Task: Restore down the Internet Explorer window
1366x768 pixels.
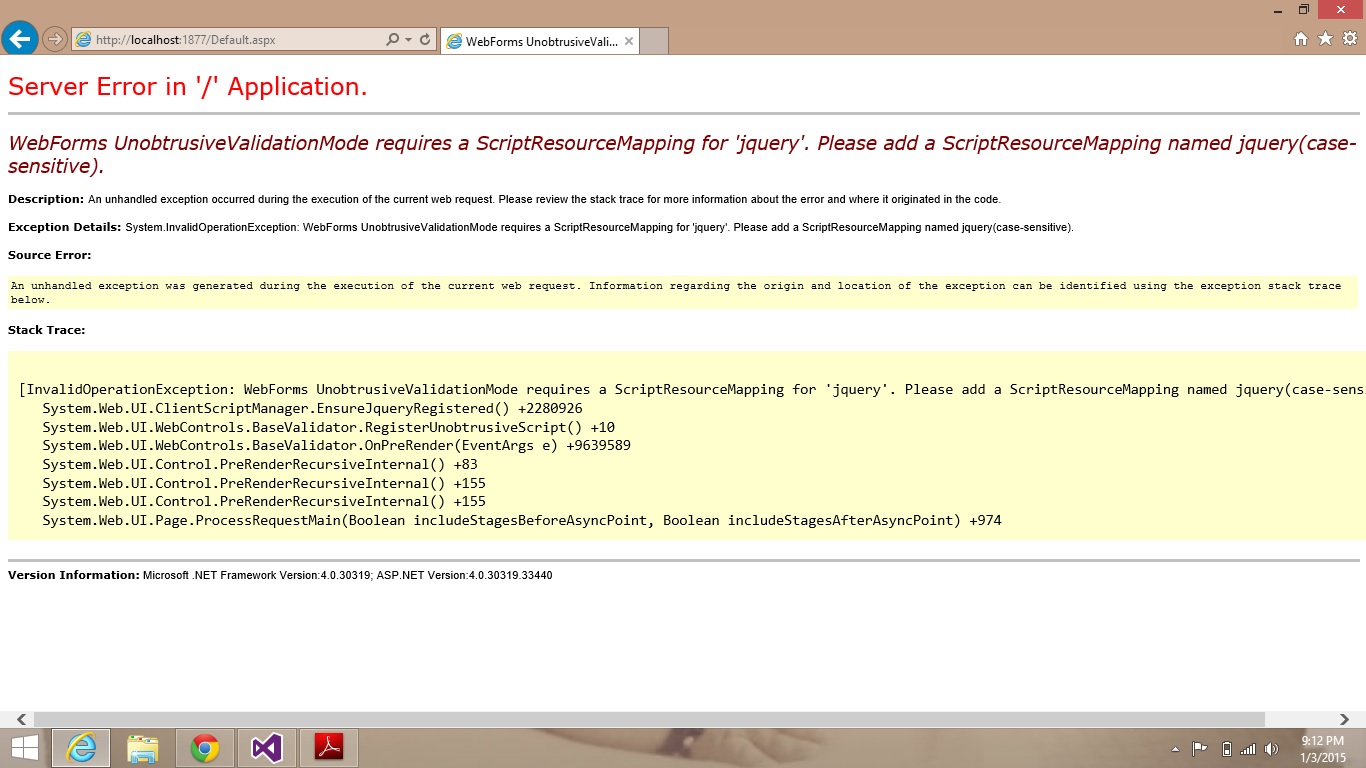Action: [x=1304, y=9]
